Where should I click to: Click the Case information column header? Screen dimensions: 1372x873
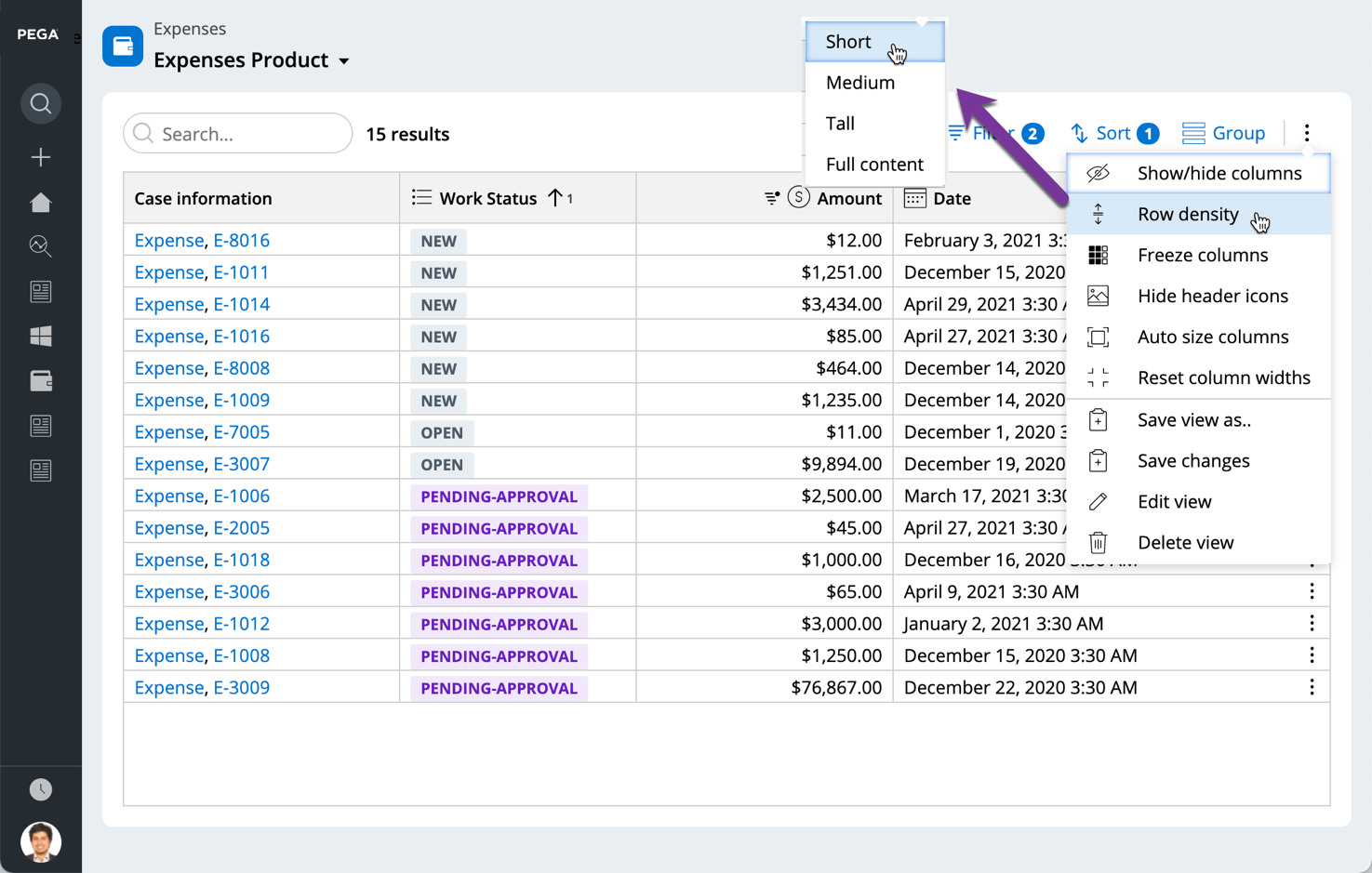click(261, 198)
